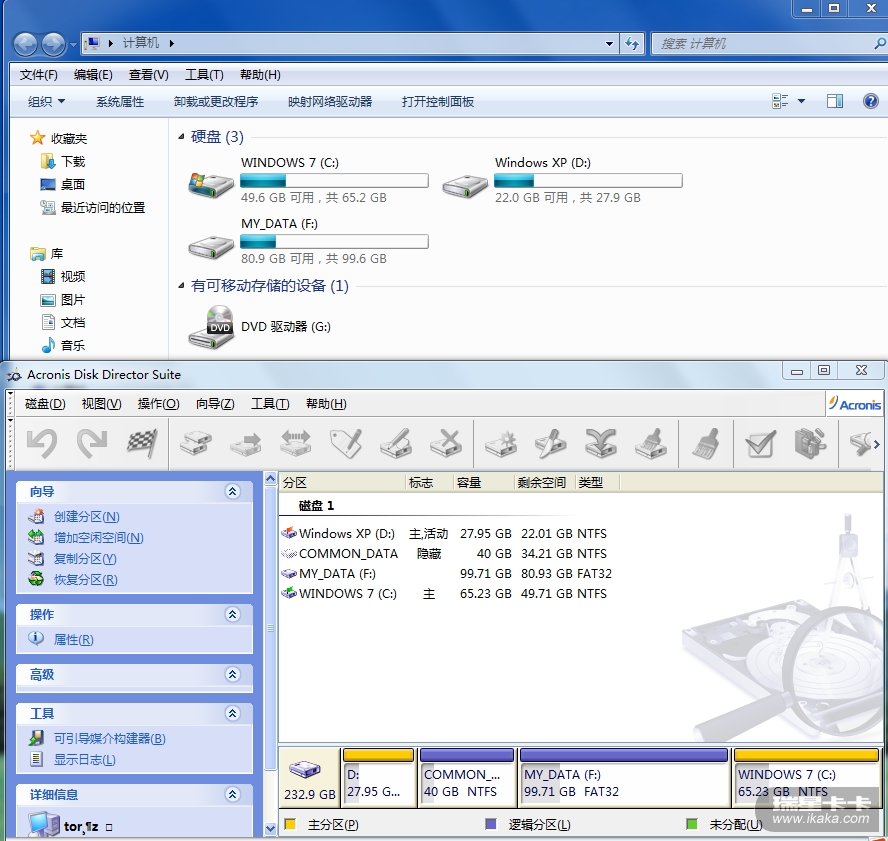
Task: Open the change view options dropdown arrow
Action: point(801,101)
